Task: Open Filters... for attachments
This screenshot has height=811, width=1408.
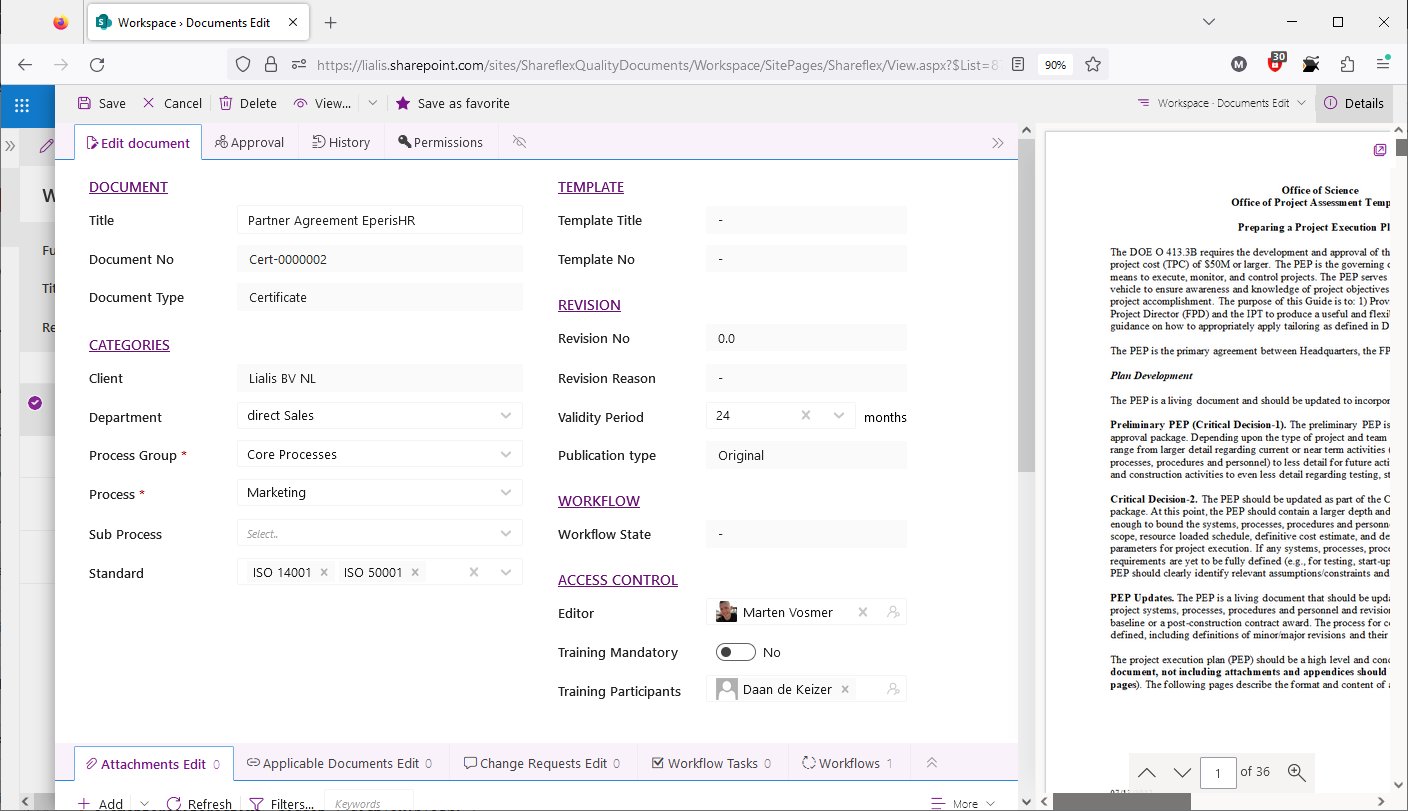Action: (281, 803)
